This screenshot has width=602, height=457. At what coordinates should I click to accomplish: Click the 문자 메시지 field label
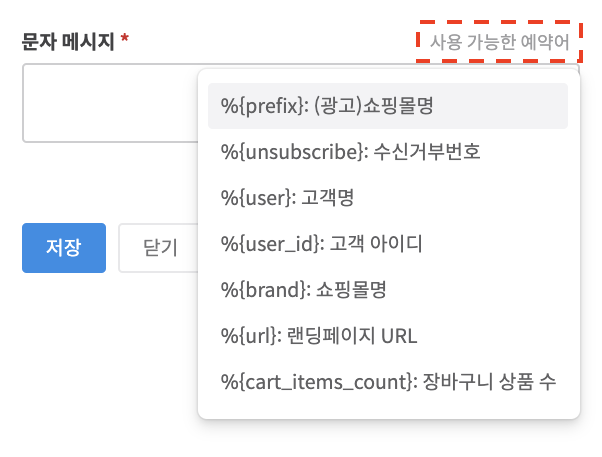(69, 42)
